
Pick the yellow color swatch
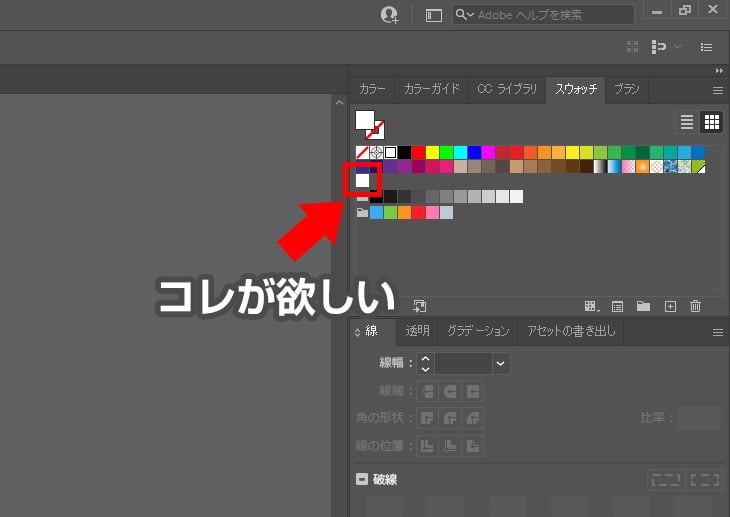(433, 153)
